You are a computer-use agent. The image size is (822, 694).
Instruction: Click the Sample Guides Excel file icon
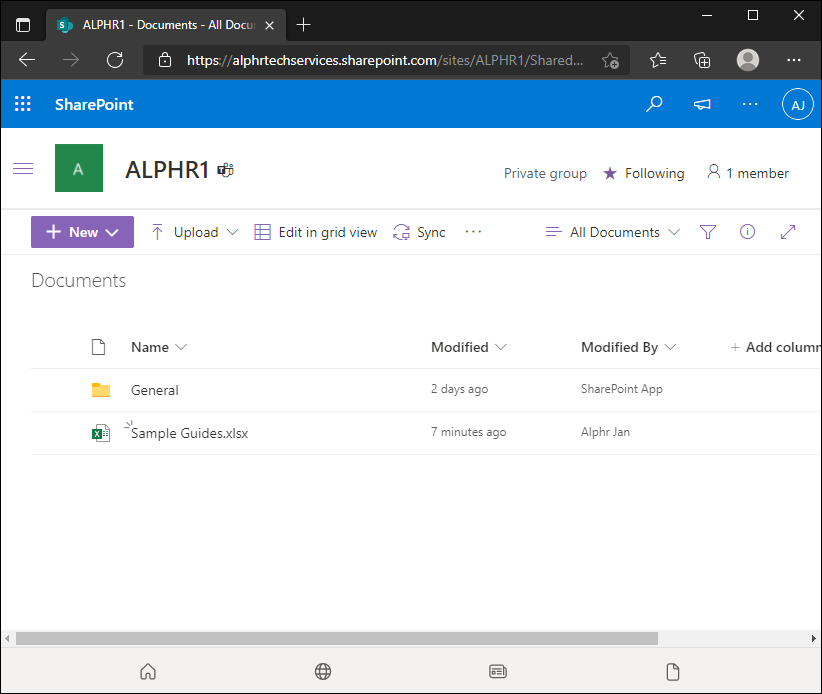pos(101,433)
